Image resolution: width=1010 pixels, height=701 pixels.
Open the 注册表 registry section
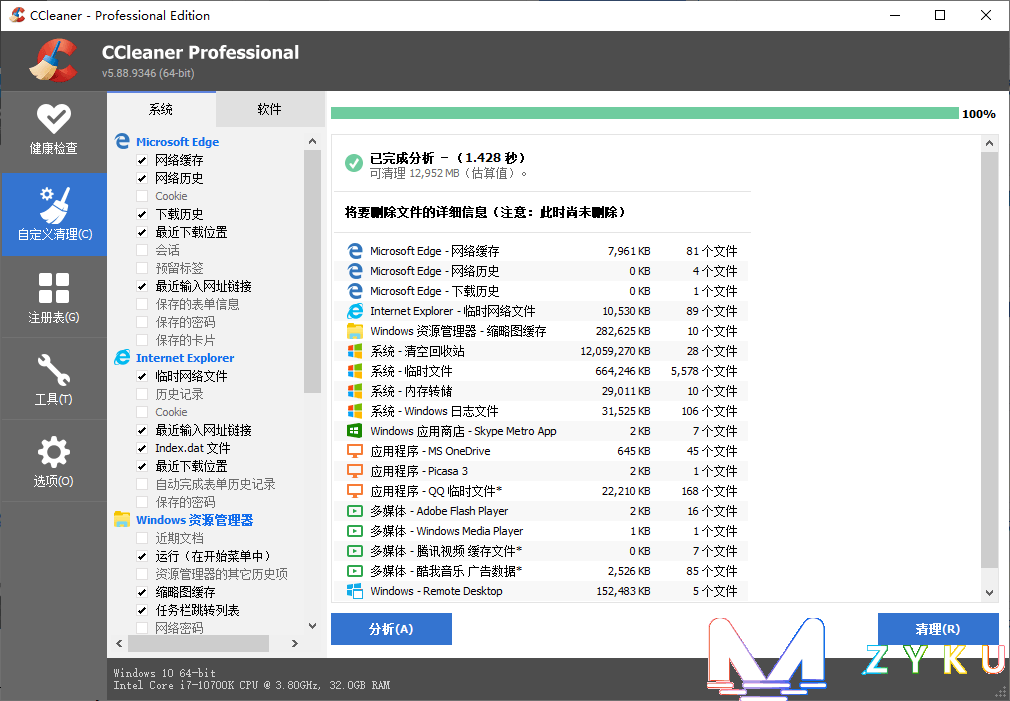(53, 297)
